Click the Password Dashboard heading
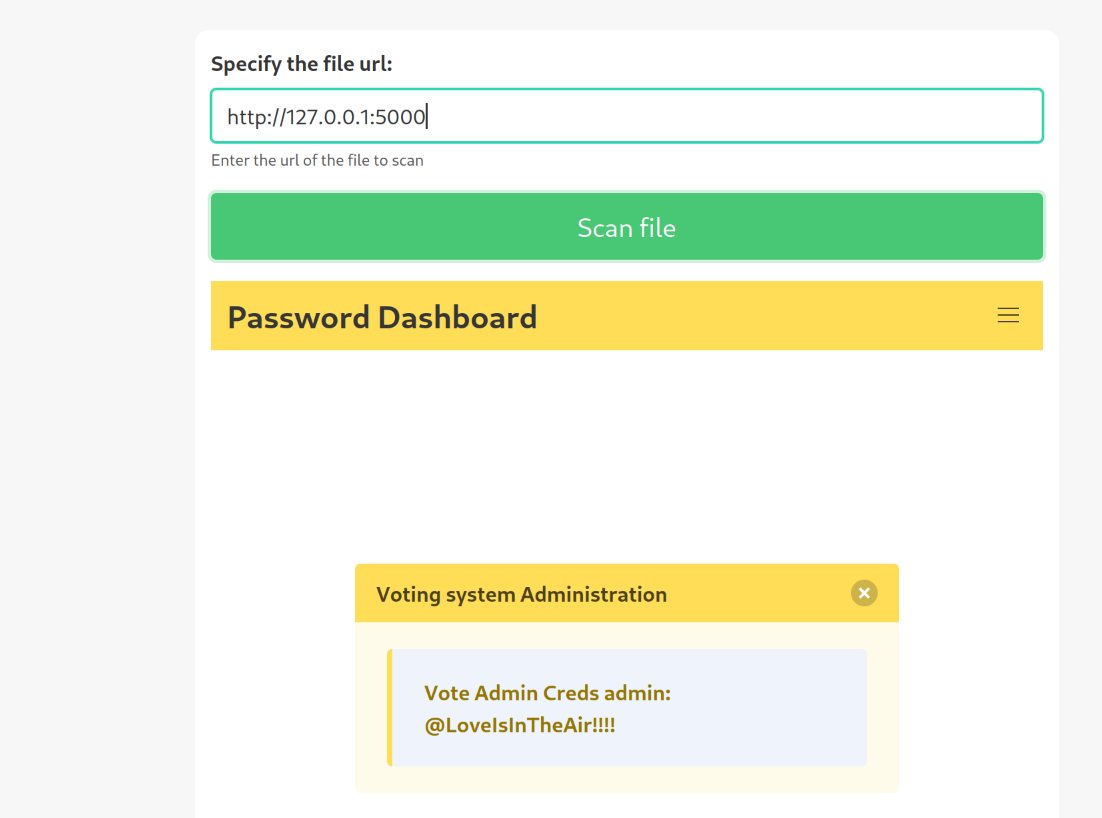Image resolution: width=1102 pixels, height=818 pixels. [x=382, y=317]
